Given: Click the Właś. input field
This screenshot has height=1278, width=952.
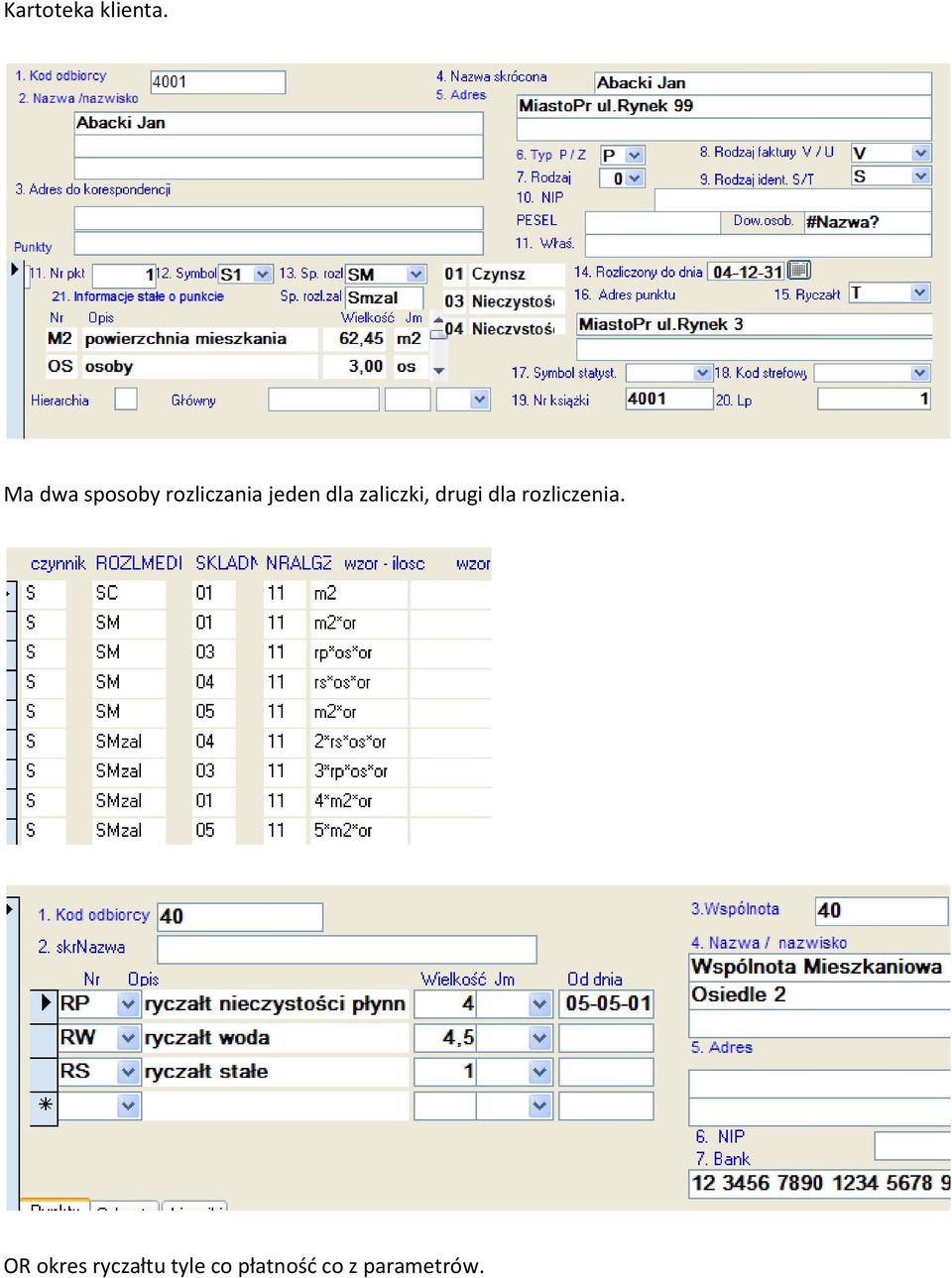Looking at the screenshot, I should (759, 245).
